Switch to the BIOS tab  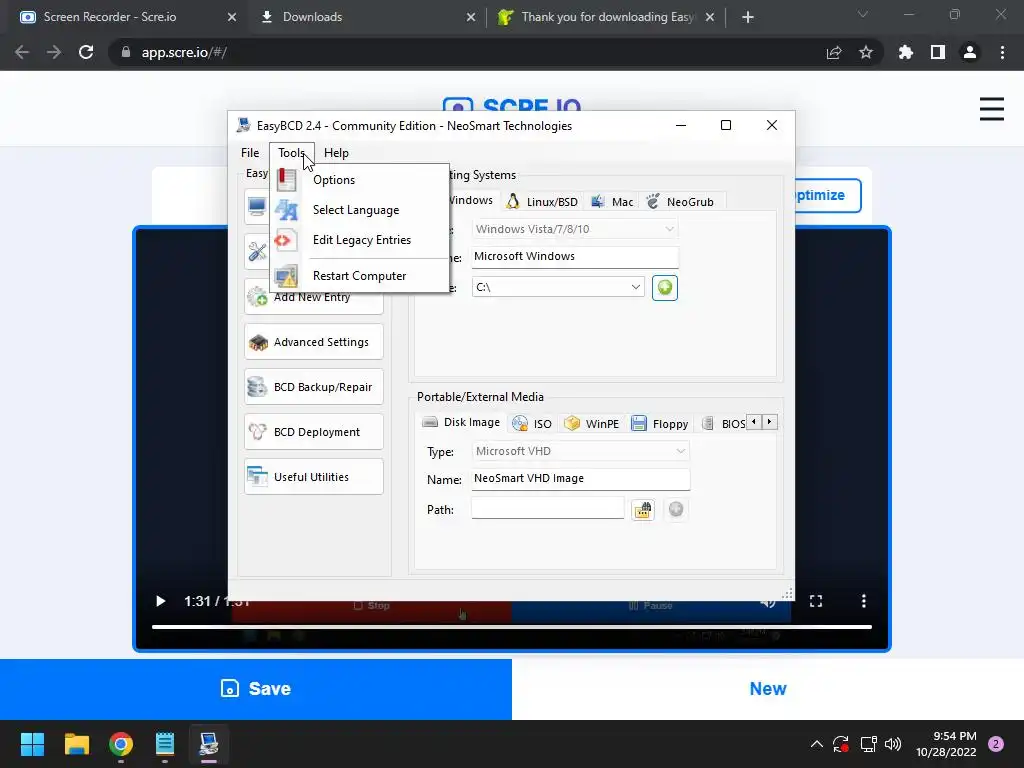[725, 423]
